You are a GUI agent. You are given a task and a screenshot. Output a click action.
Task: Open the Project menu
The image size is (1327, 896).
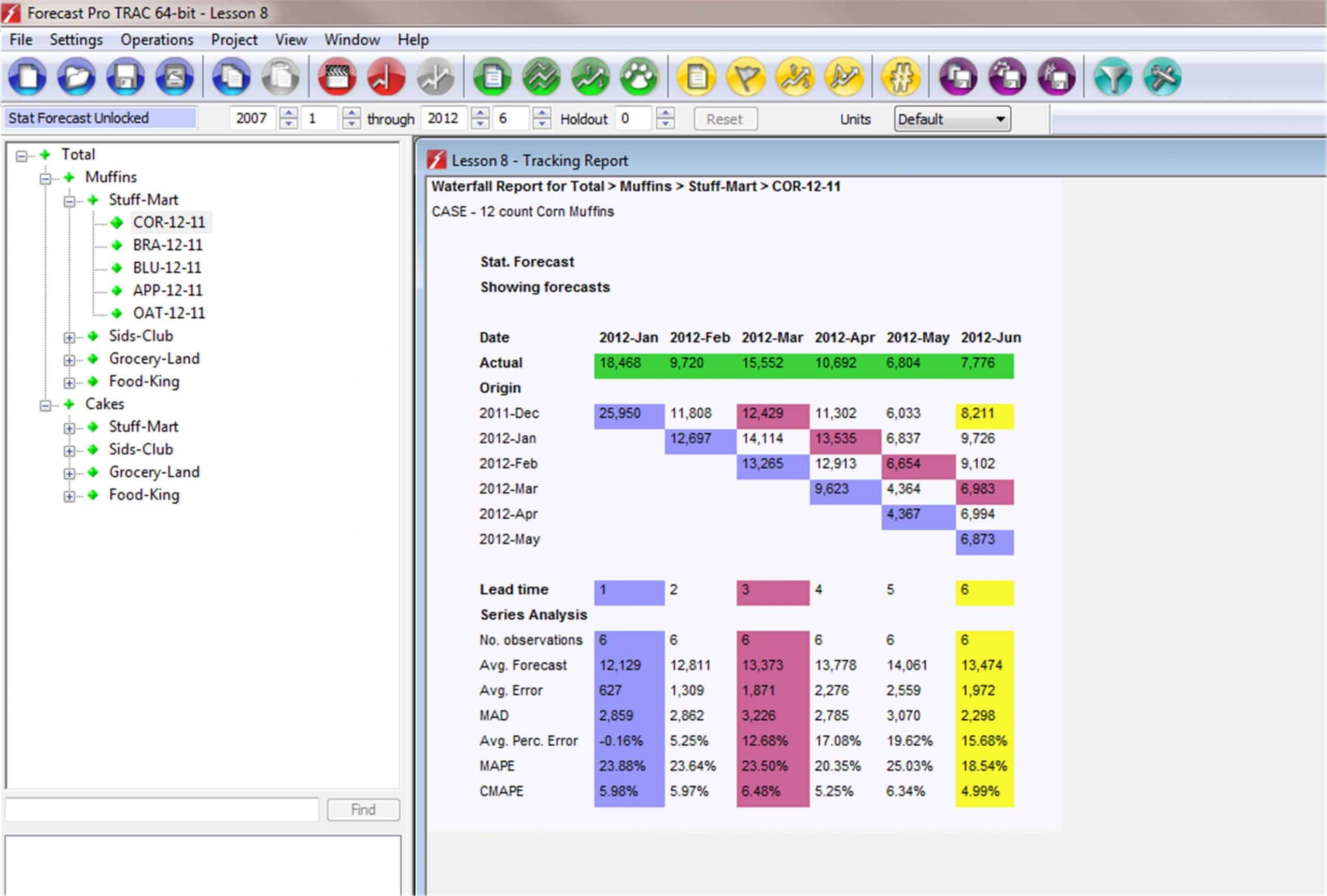(x=234, y=39)
